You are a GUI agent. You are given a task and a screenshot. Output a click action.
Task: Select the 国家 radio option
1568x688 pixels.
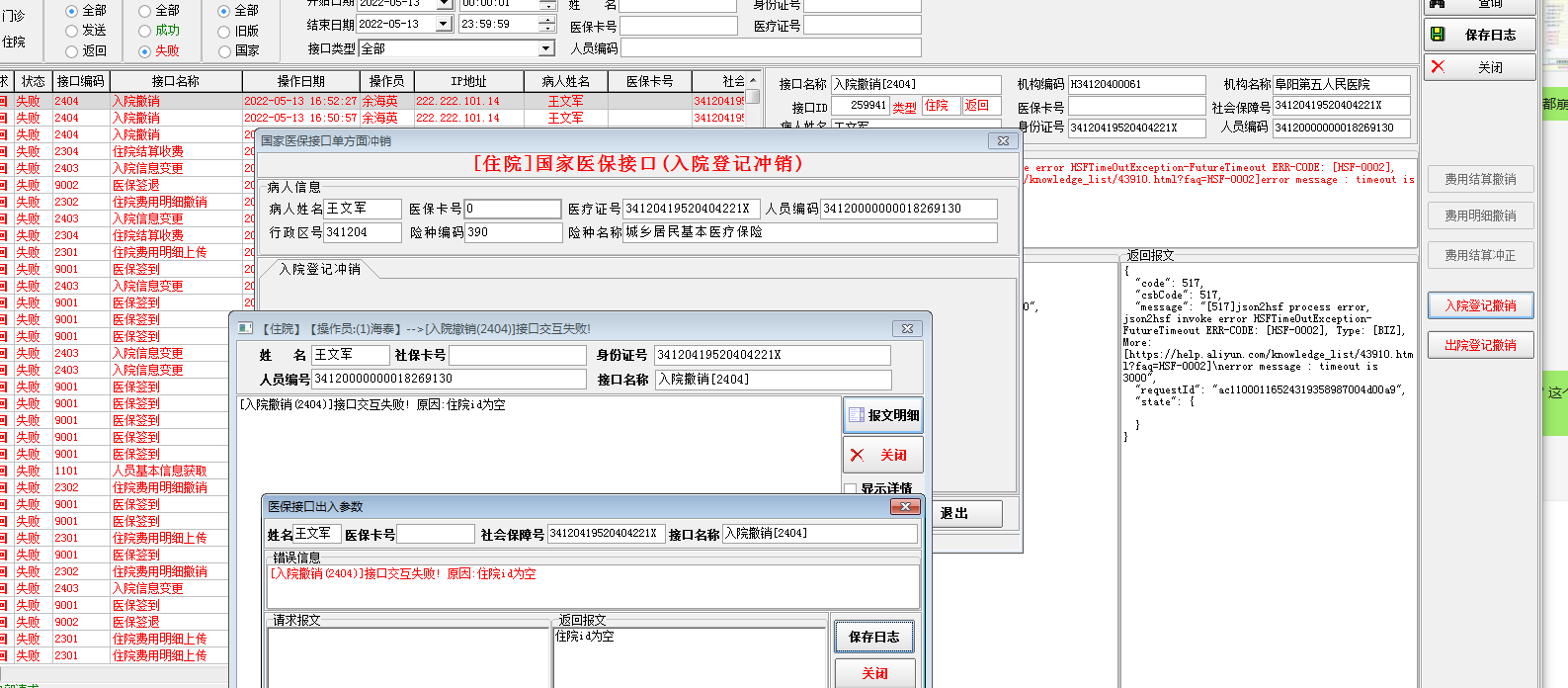tap(224, 50)
